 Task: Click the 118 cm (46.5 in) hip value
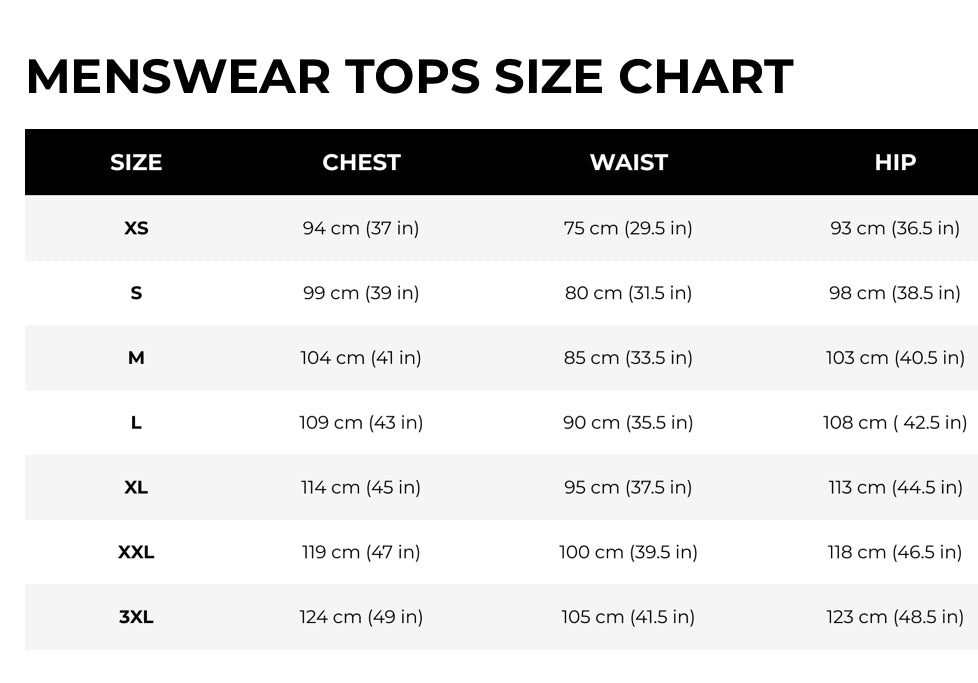point(895,552)
